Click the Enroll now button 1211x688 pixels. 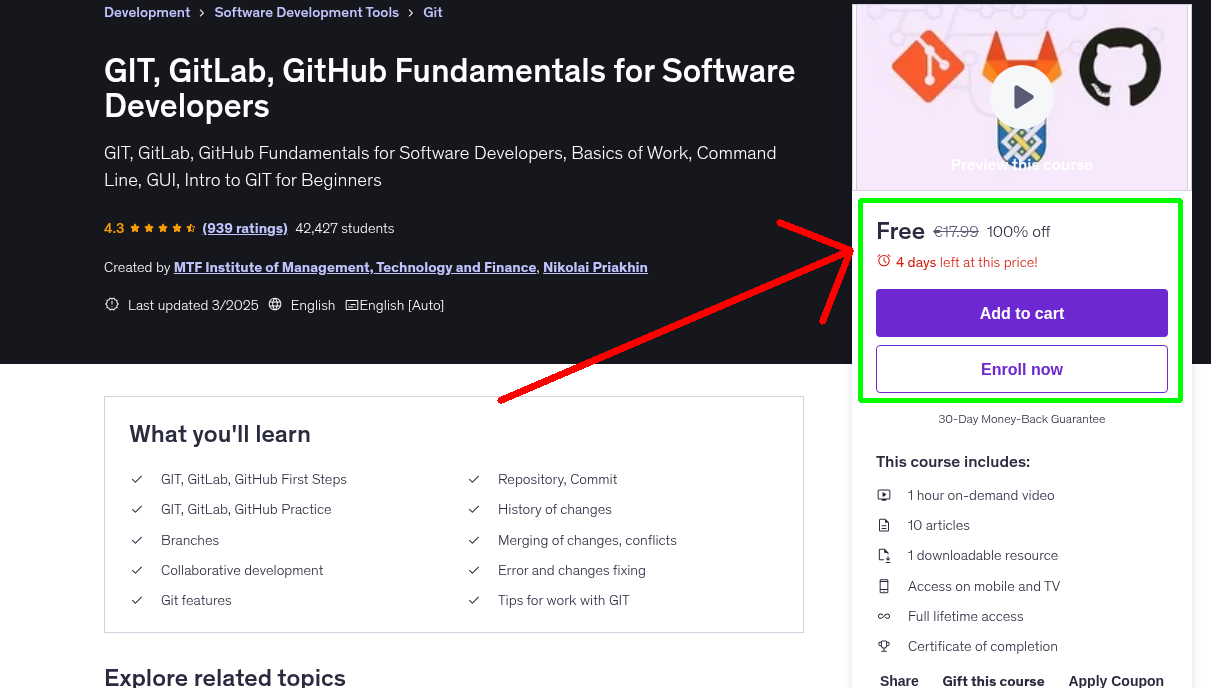point(1021,368)
